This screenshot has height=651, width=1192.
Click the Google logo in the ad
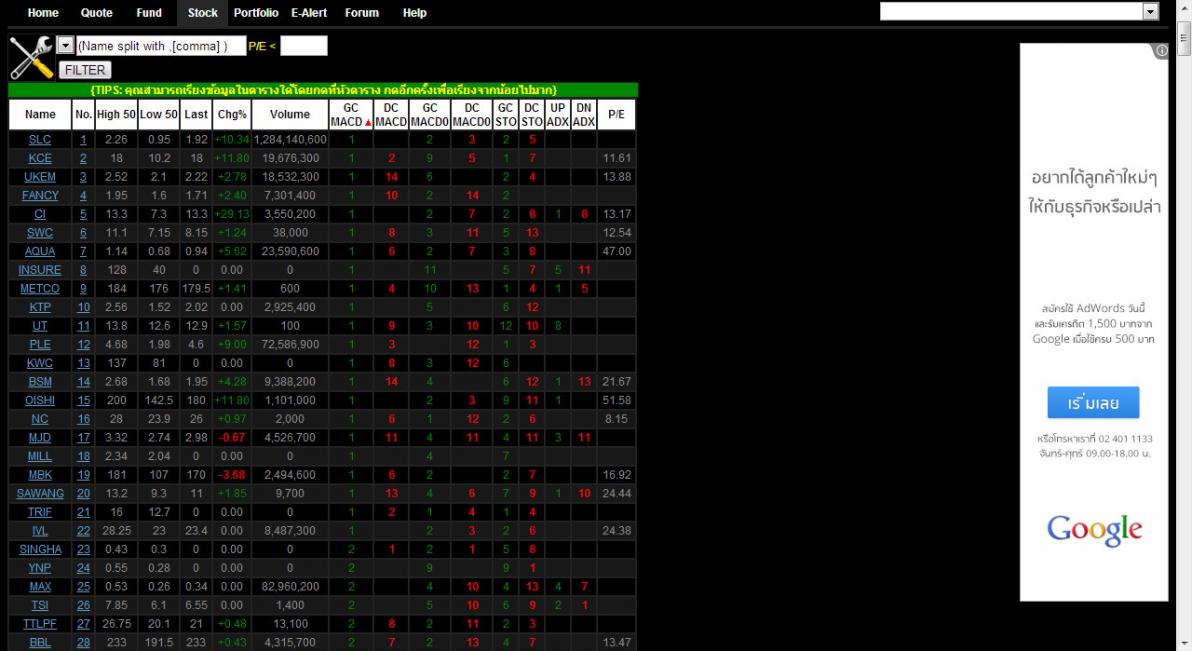tap(1094, 530)
